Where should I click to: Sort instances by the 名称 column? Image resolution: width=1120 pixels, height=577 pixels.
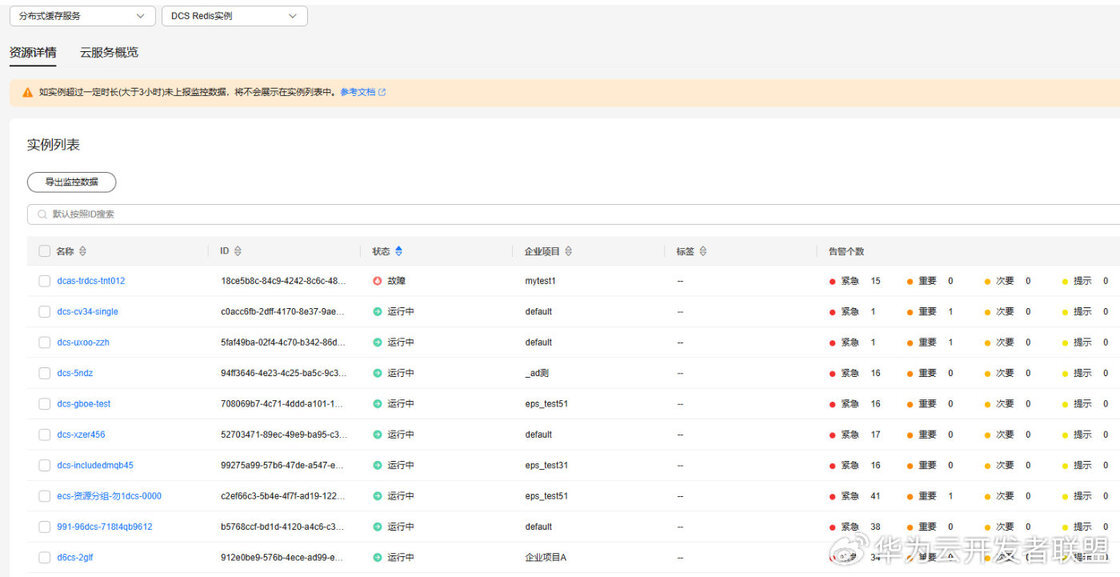coord(82,251)
